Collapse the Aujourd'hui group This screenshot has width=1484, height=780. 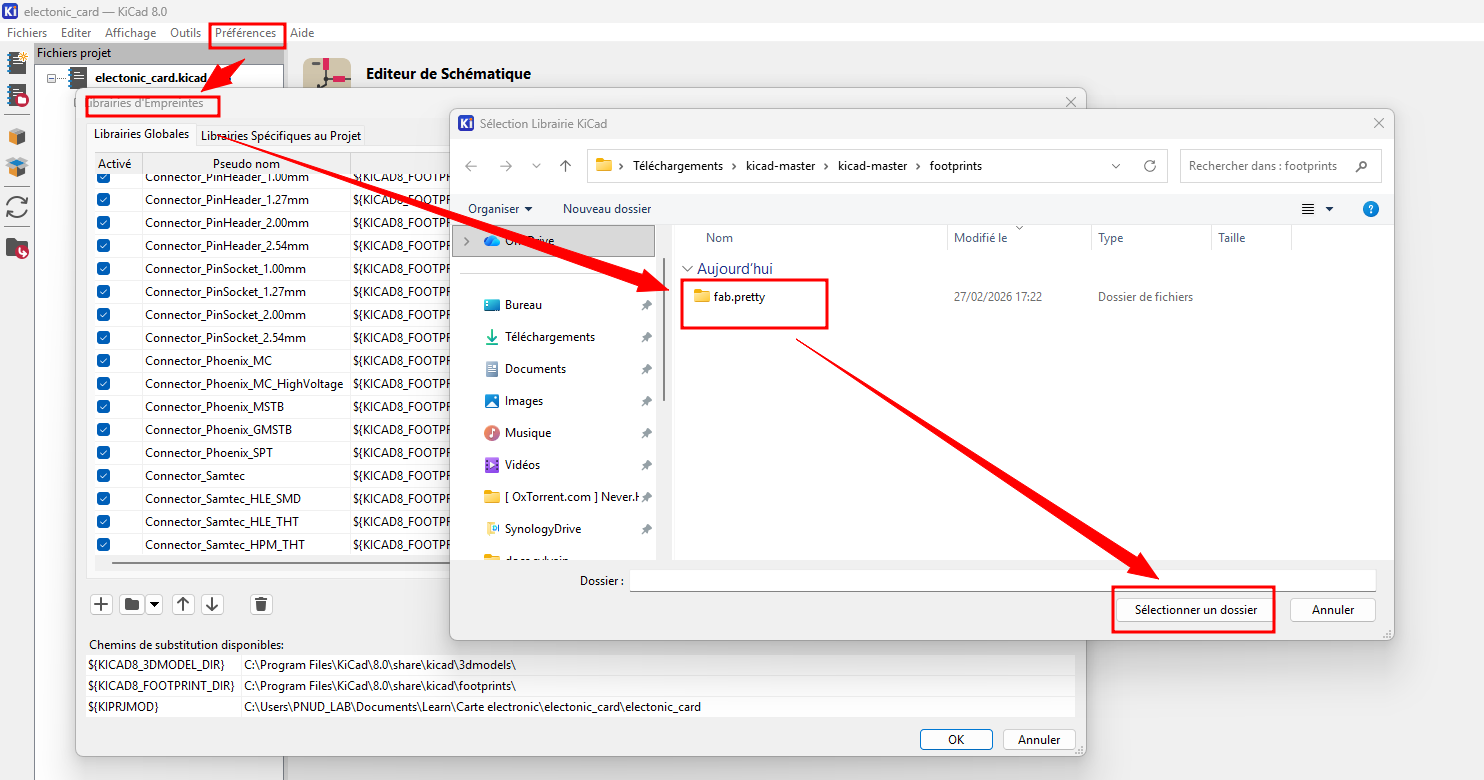coord(688,269)
